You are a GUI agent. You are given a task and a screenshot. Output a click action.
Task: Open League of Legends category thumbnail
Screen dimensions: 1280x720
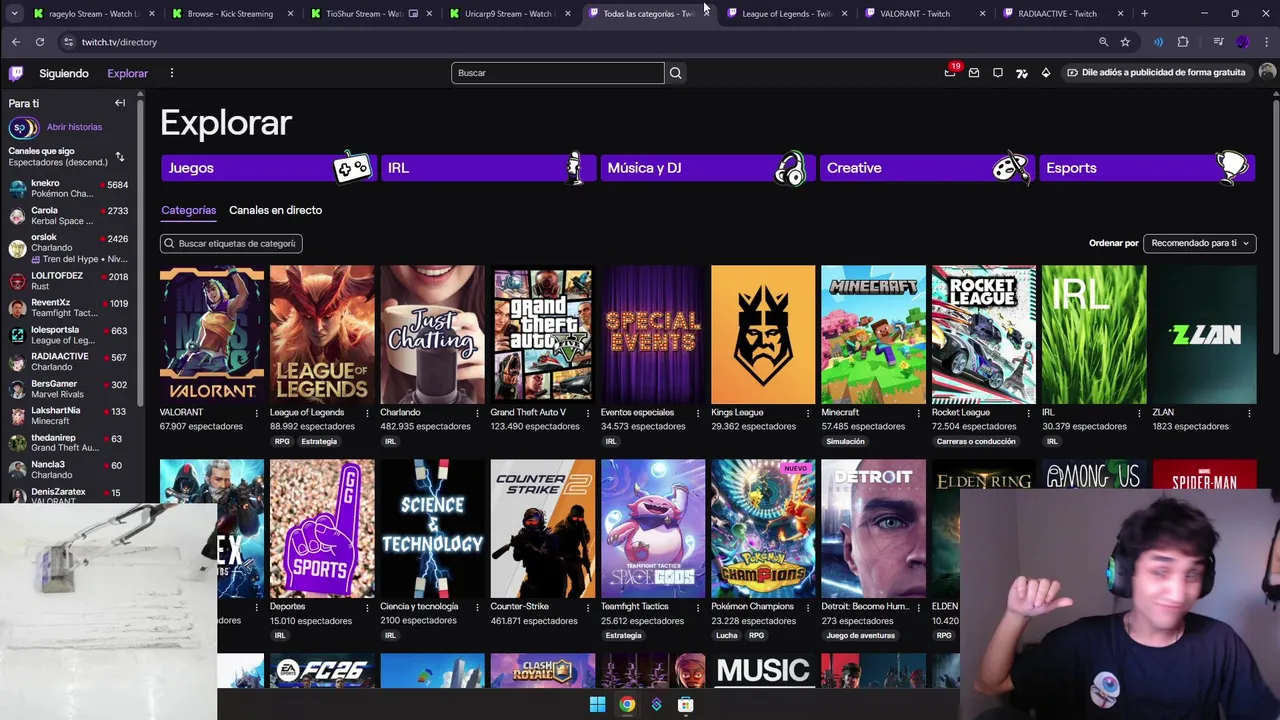pos(322,334)
